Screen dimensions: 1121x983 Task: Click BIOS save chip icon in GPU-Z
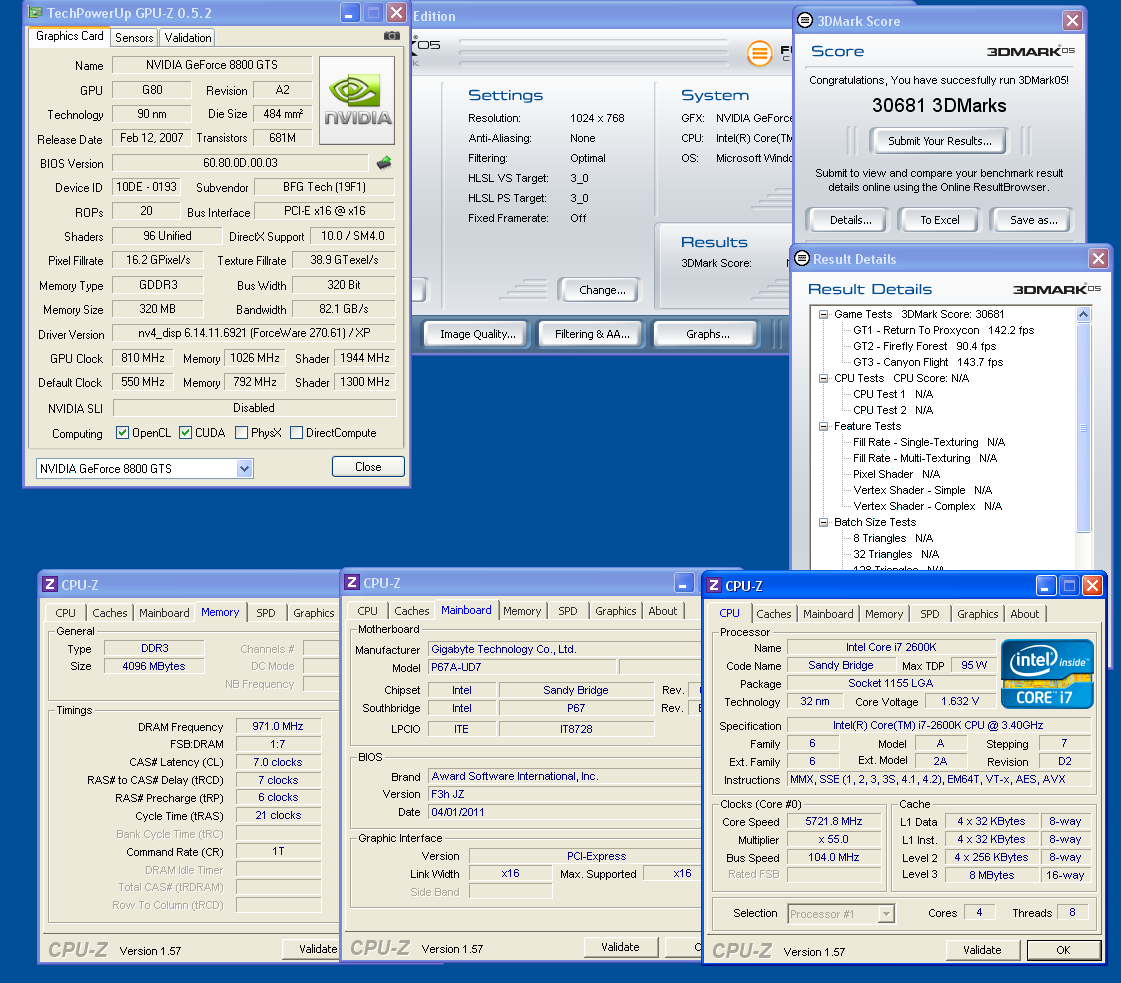tap(385, 163)
